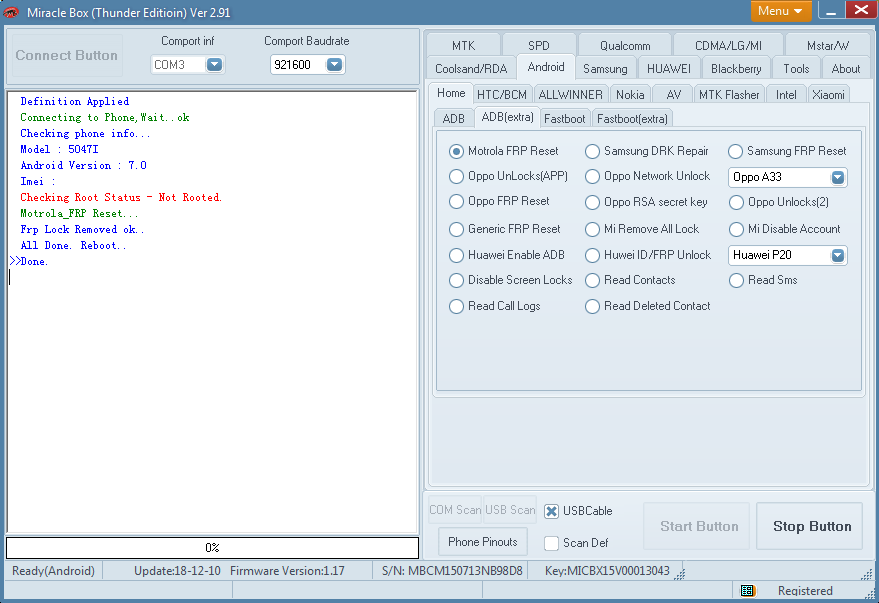Open the Oppo A33 model dropdown

click(838, 178)
